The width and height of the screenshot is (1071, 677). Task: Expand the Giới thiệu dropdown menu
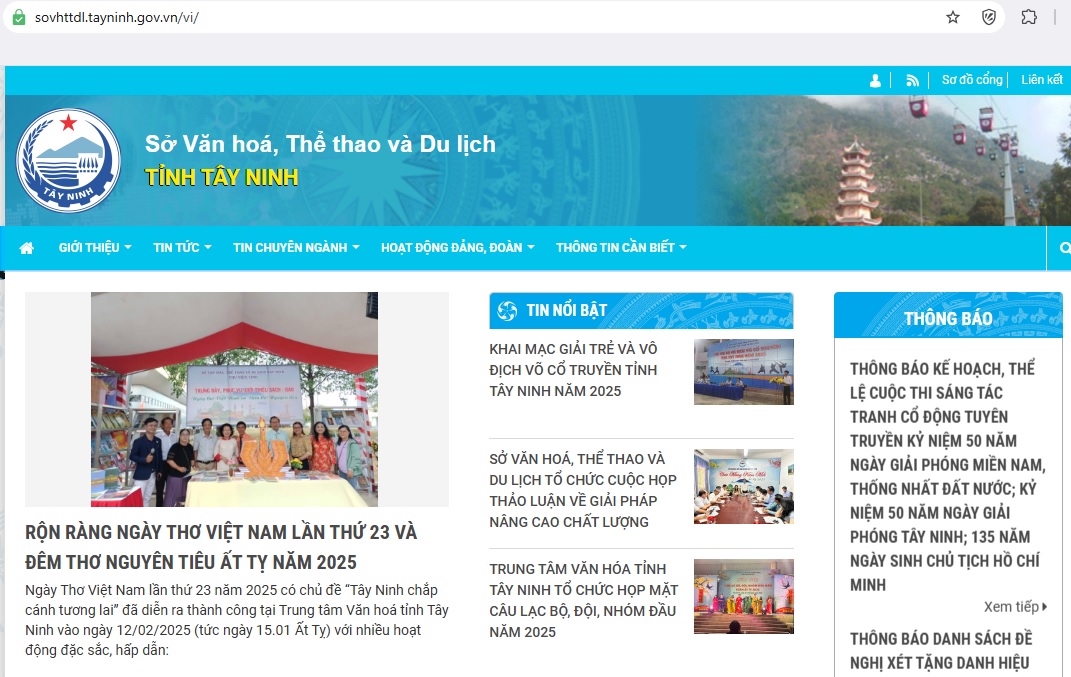click(95, 248)
